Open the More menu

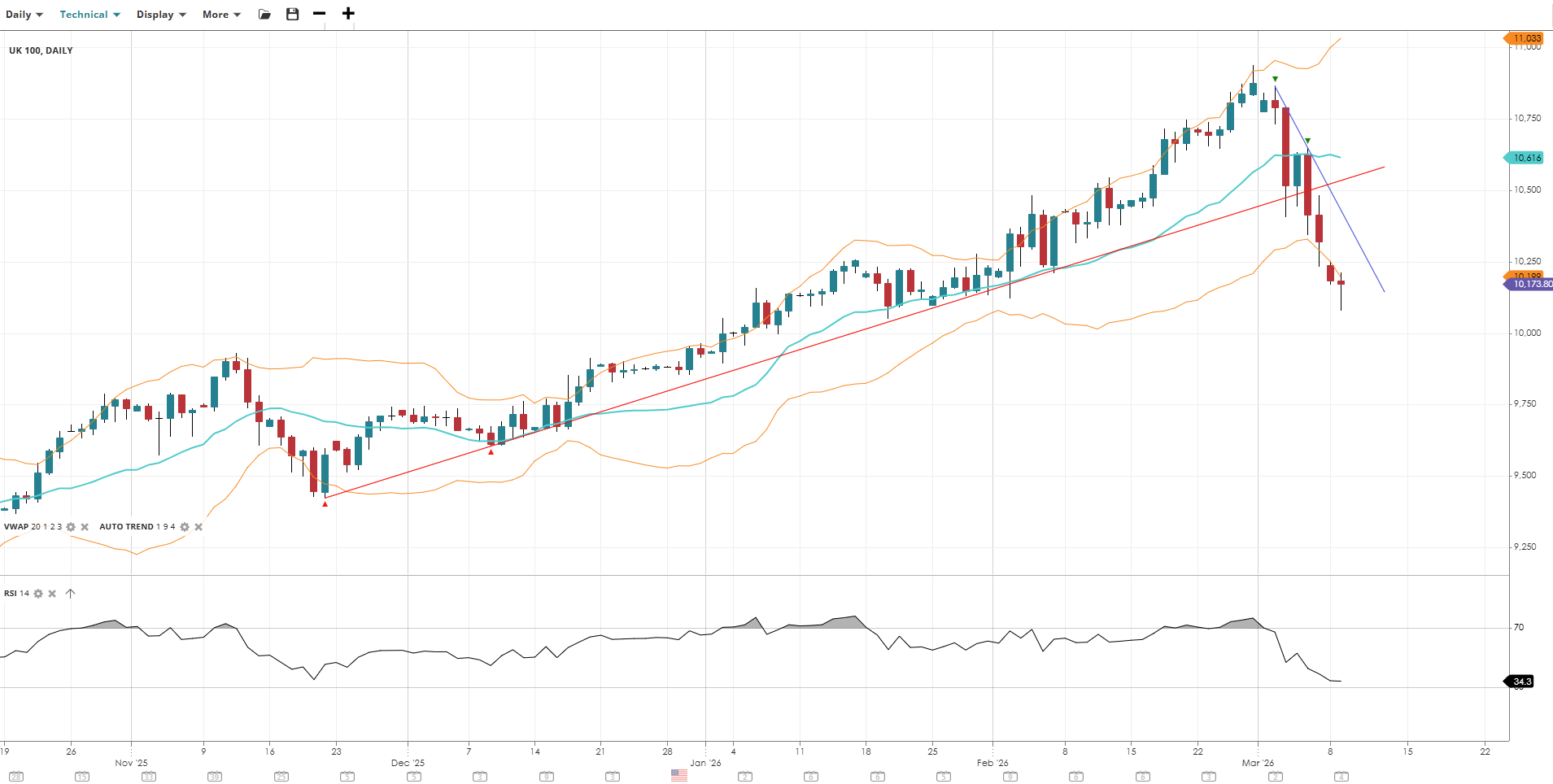pyautogui.click(x=221, y=15)
